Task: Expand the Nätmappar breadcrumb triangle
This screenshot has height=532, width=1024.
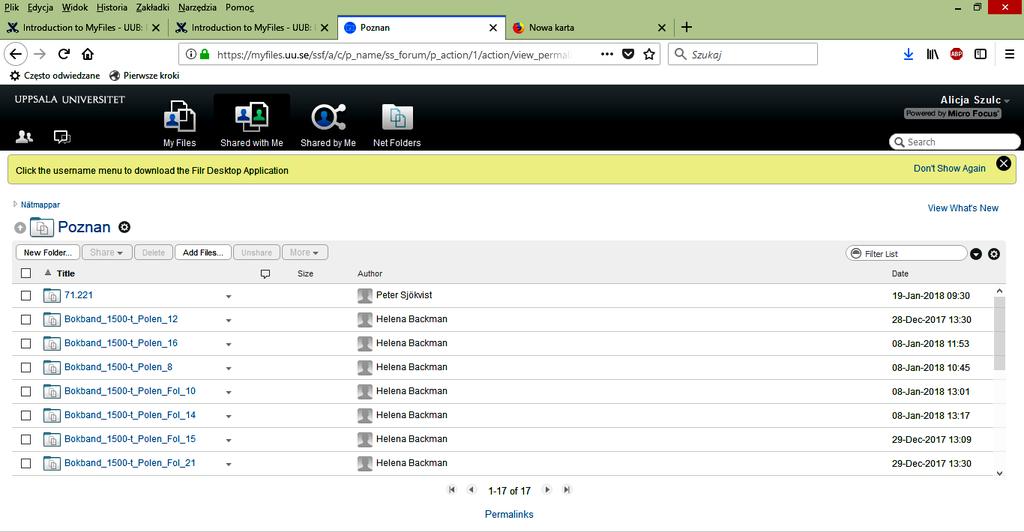Action: coord(15,204)
